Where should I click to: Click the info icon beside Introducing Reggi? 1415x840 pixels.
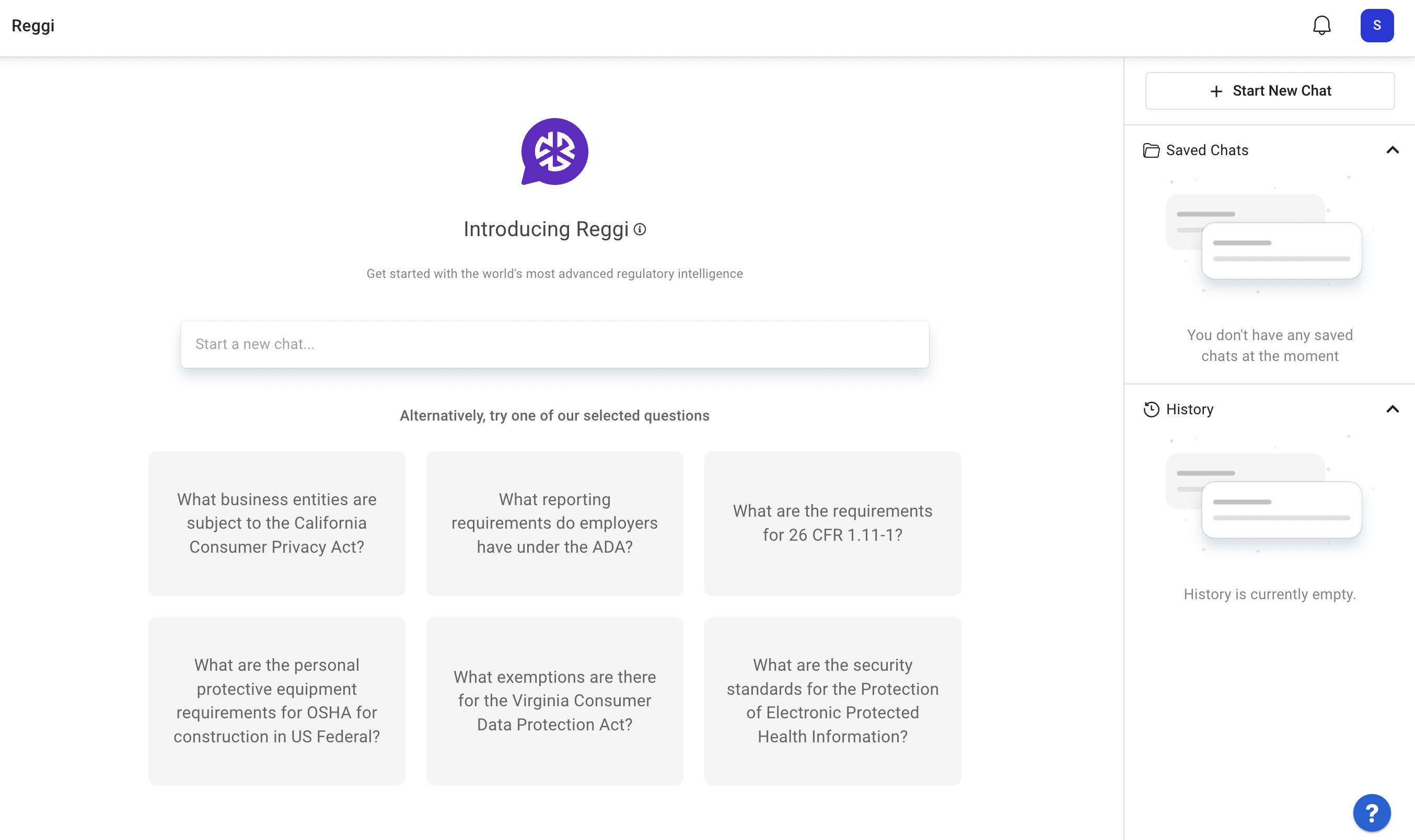click(640, 229)
